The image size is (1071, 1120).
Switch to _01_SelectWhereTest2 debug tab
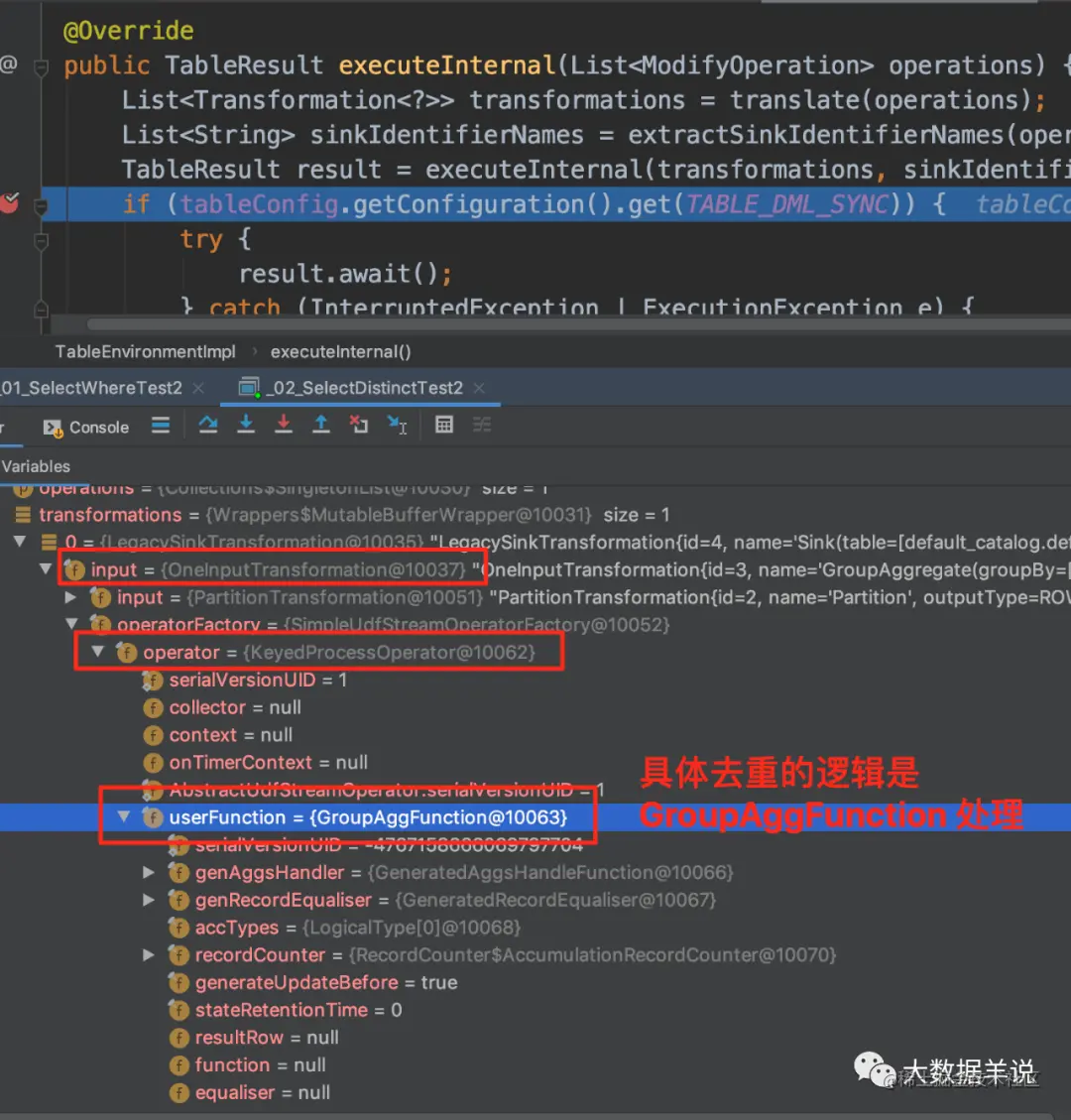91,388
